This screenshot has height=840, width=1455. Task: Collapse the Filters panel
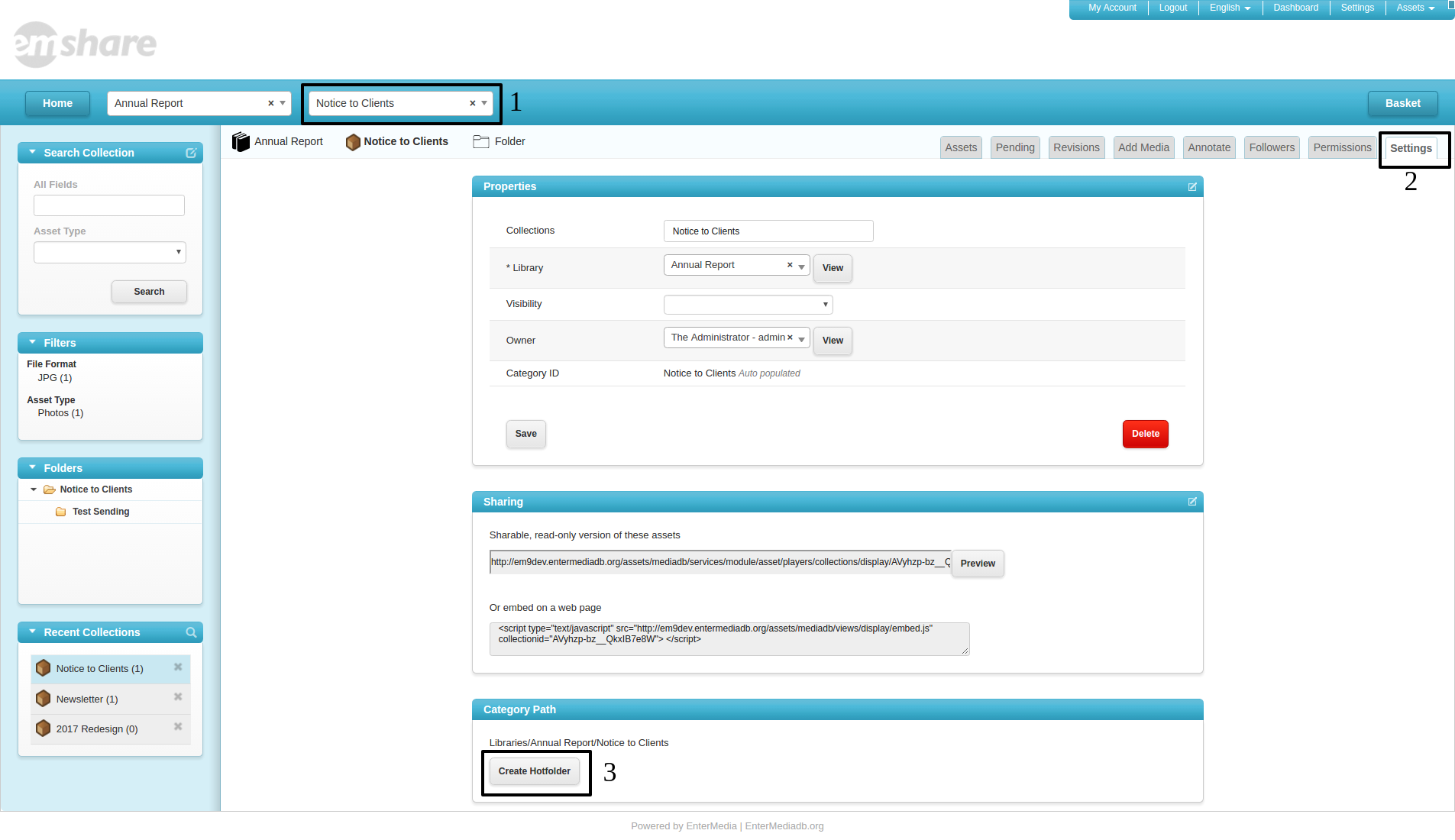[x=32, y=343]
